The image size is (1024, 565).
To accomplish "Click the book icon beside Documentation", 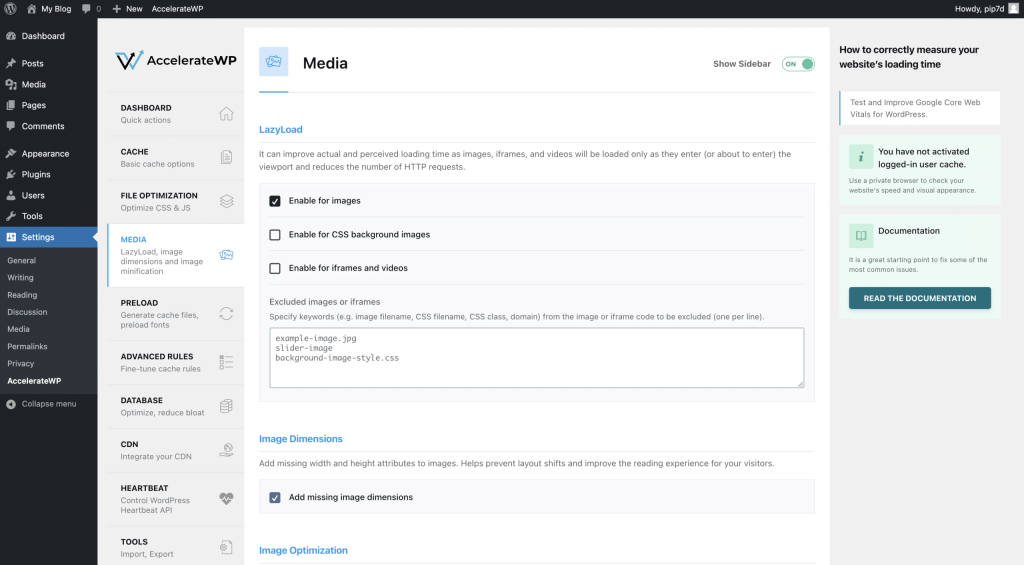I will [861, 236].
